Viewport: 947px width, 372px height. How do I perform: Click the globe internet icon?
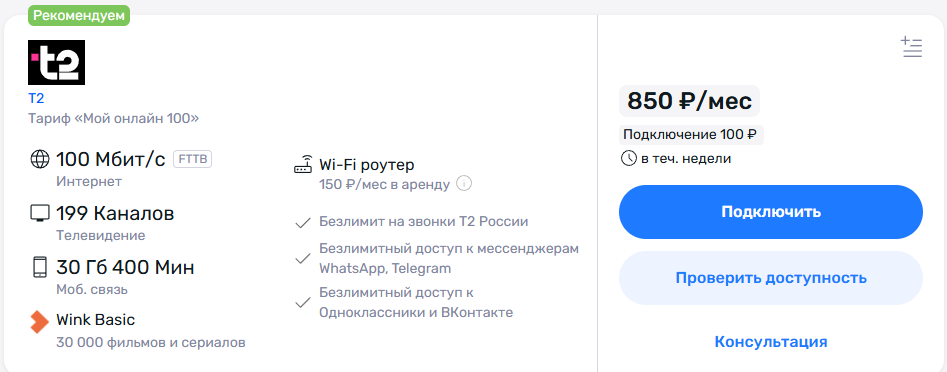(x=39, y=159)
